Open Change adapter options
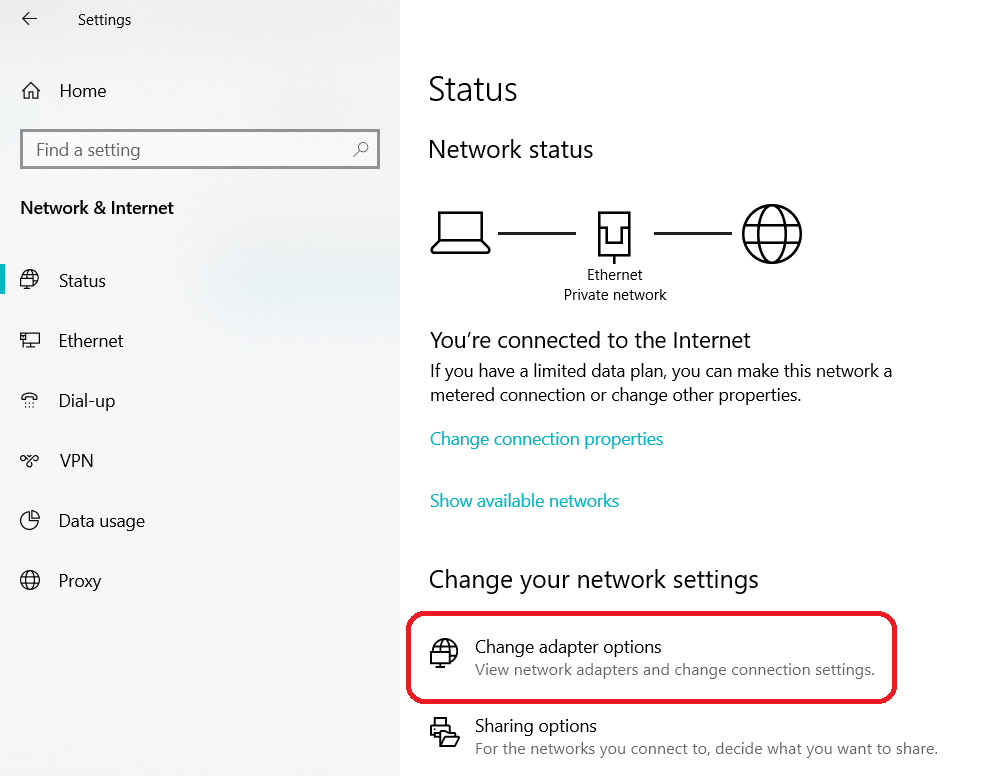995x776 pixels. [568, 647]
